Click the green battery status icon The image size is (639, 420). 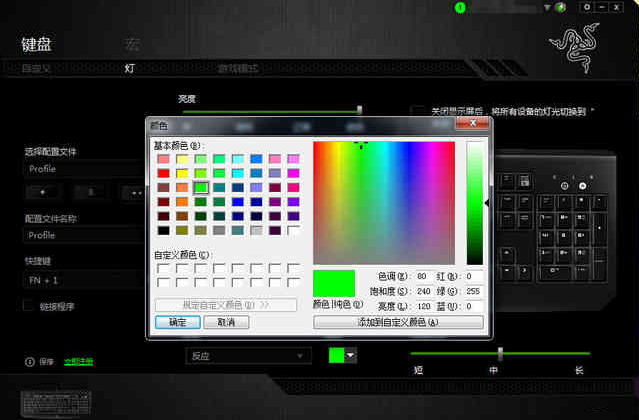(x=460, y=7)
